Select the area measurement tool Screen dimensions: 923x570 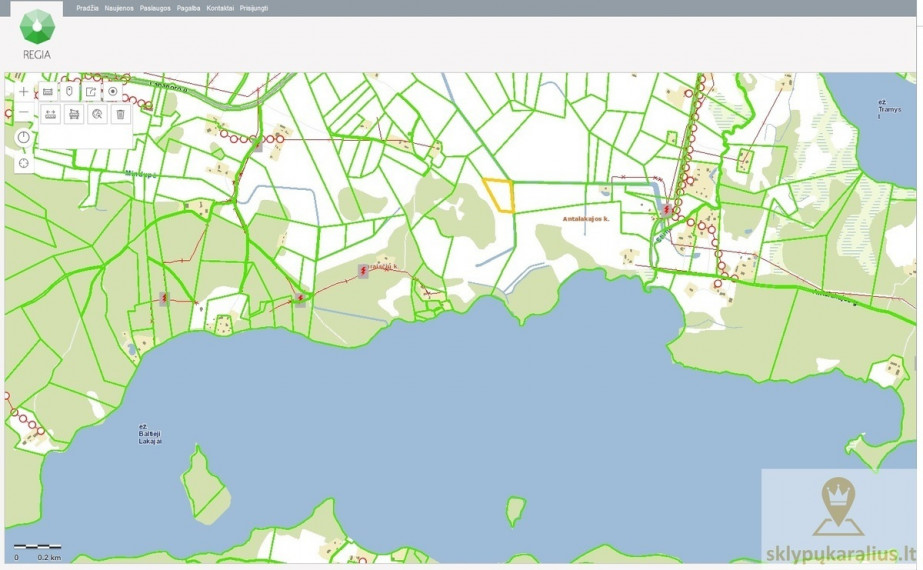pos(74,114)
